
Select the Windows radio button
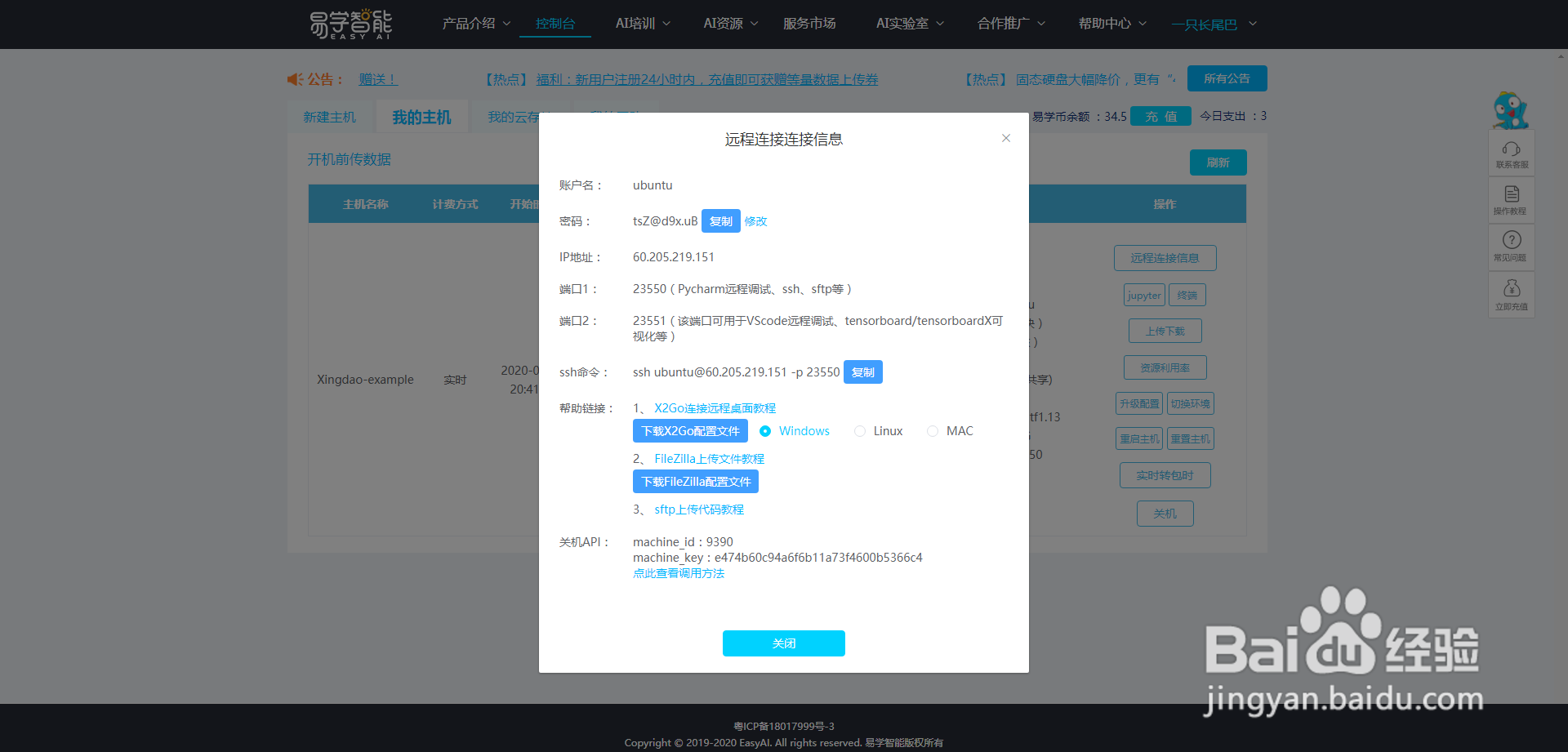765,430
